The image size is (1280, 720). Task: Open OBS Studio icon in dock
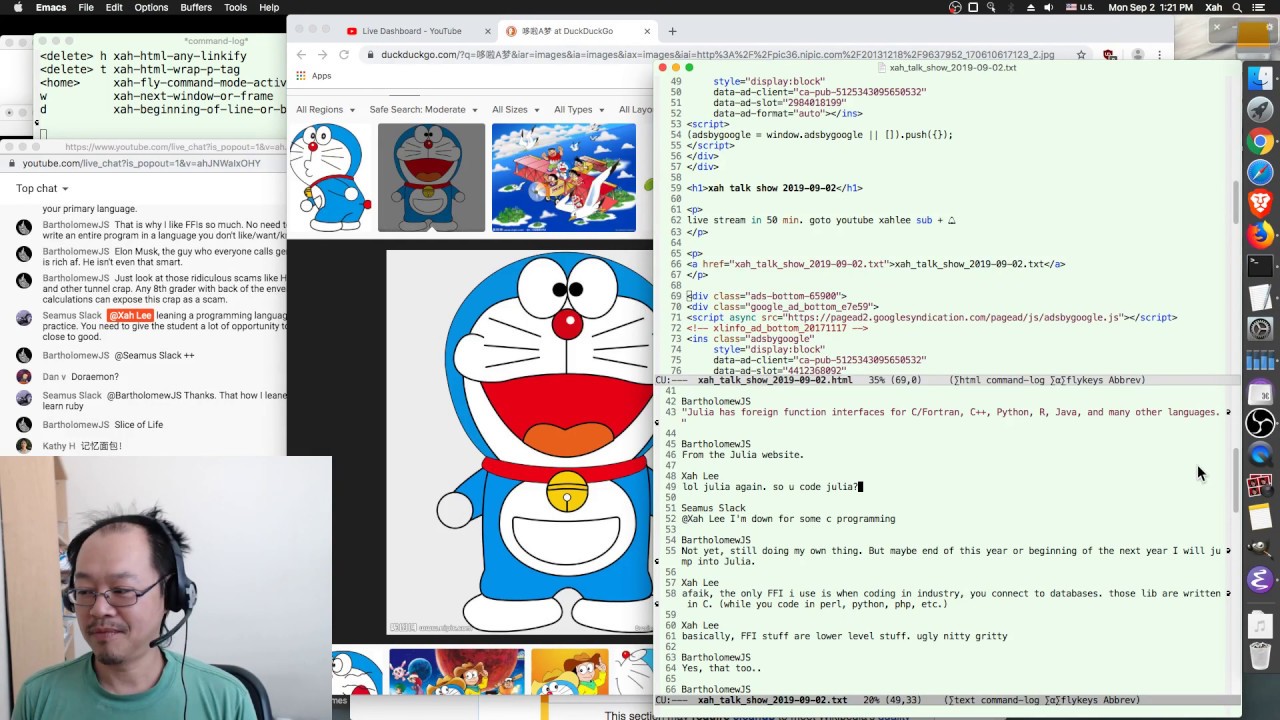pos(1260,423)
